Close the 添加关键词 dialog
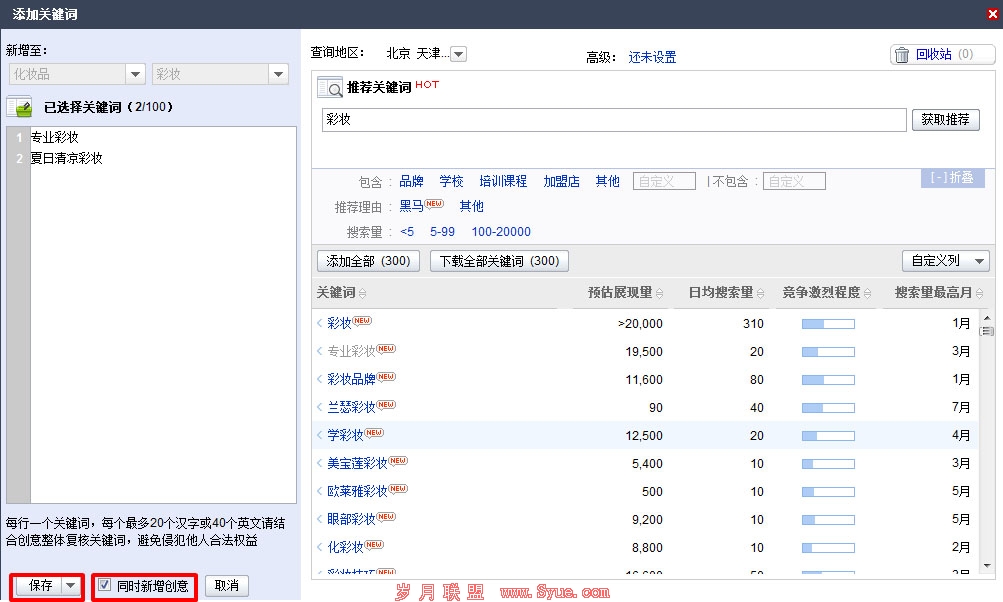Screen dimensions: 1003x602 coord(990,13)
